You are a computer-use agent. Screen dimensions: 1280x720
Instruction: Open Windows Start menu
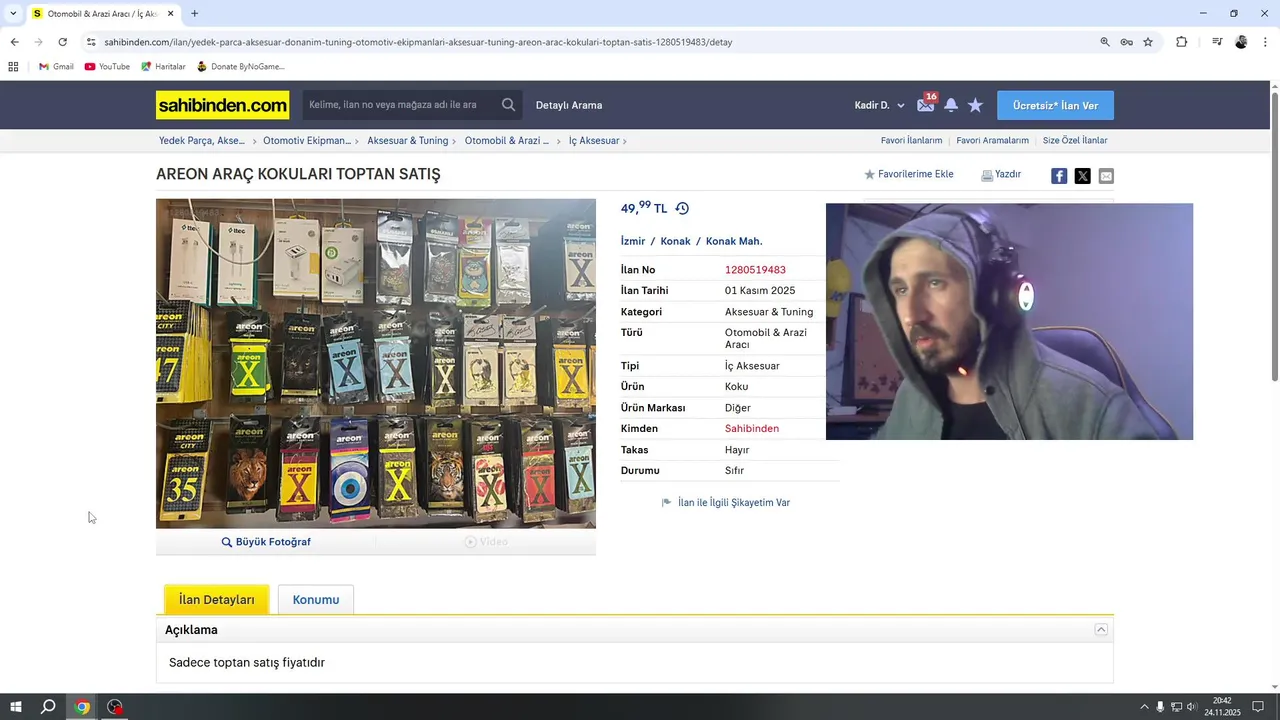click(16, 707)
